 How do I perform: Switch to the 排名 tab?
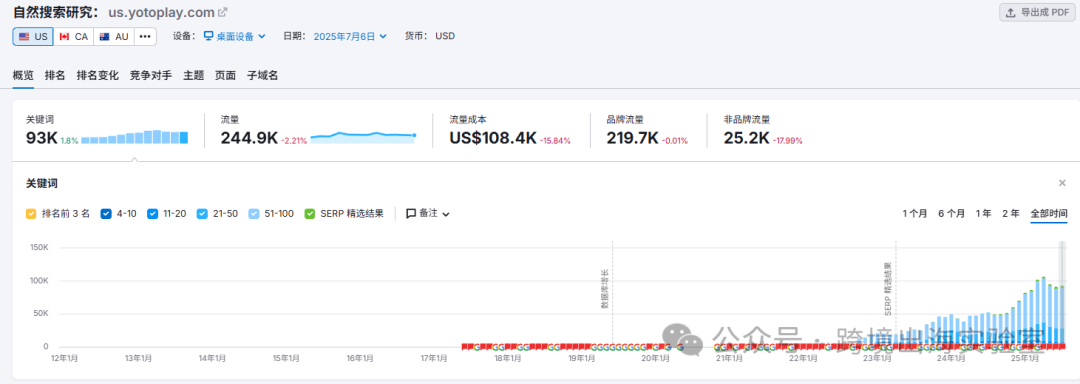click(x=55, y=76)
